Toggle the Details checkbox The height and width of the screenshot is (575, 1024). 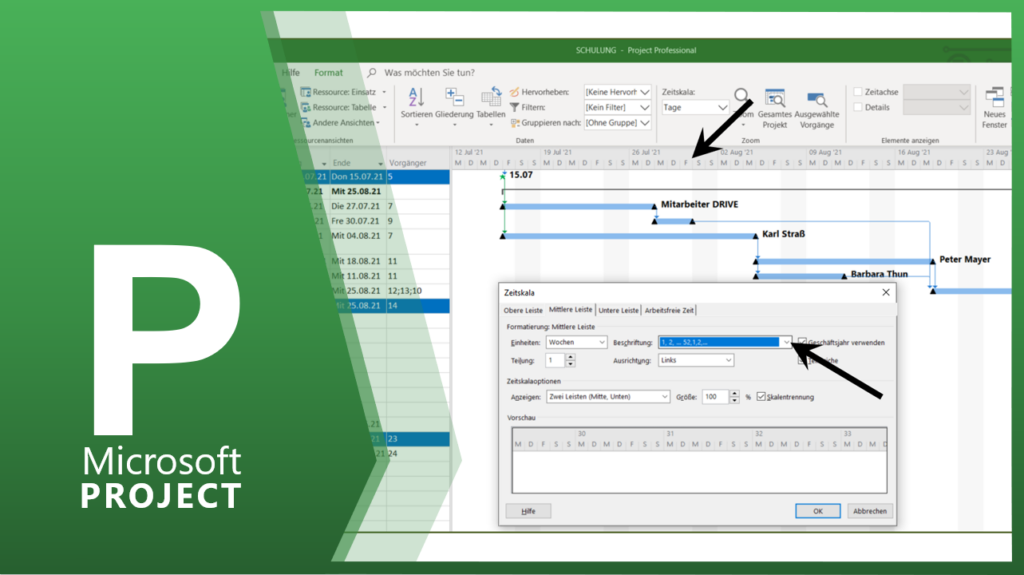click(858, 107)
